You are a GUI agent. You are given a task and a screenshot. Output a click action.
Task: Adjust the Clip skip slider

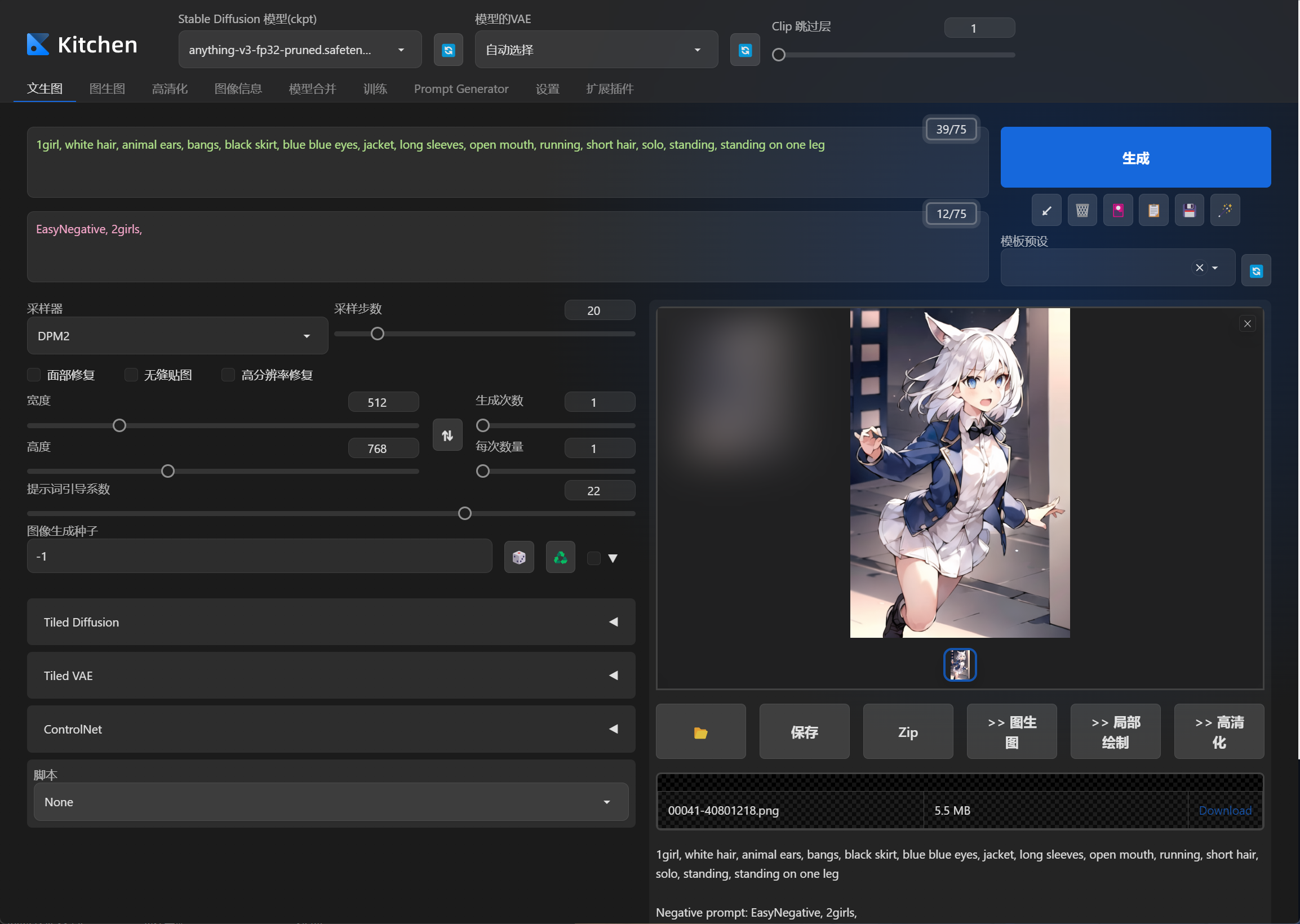(x=893, y=55)
